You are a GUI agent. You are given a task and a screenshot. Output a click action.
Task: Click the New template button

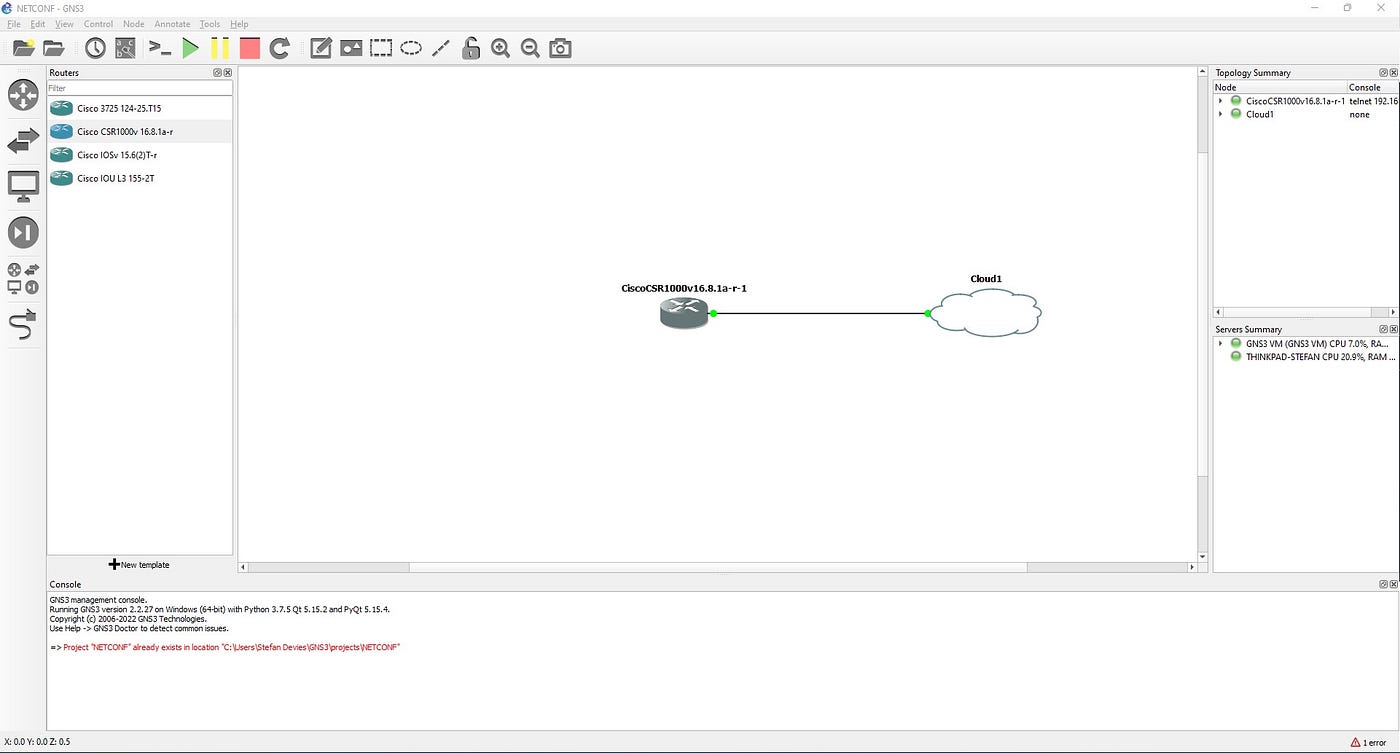coord(139,565)
